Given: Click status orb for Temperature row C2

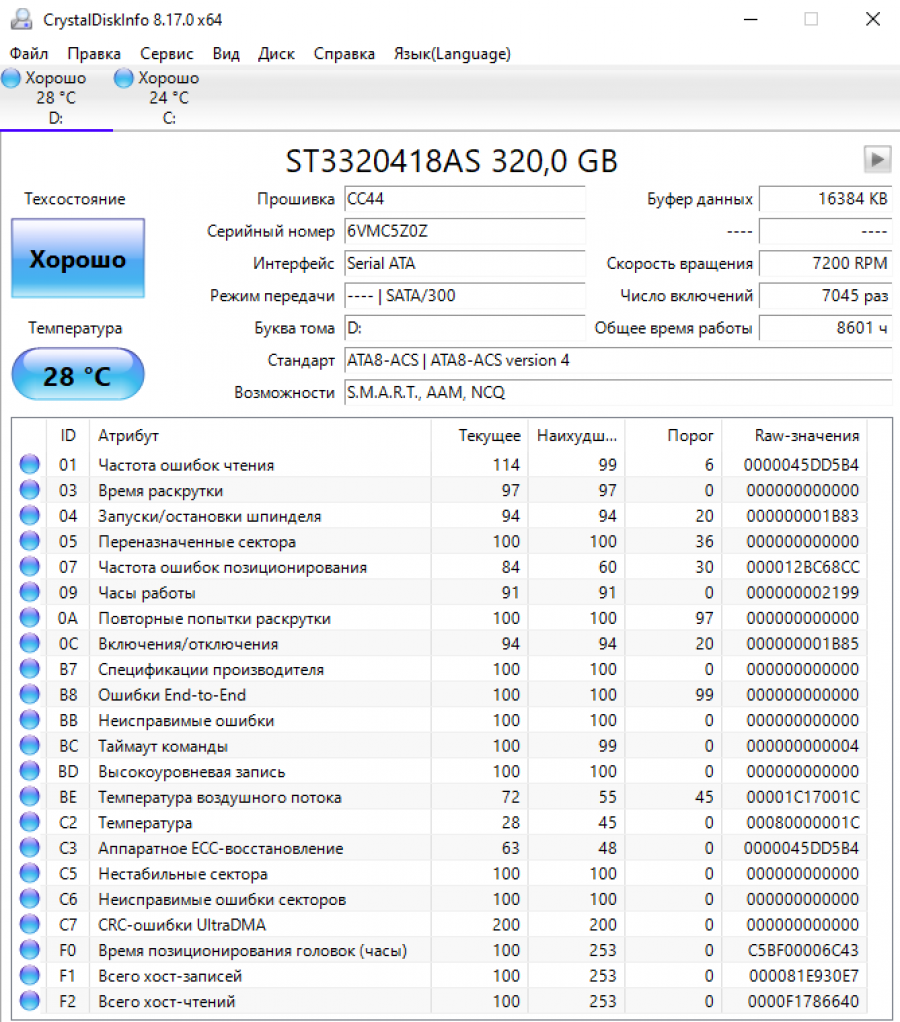Looking at the screenshot, I should (x=30, y=823).
